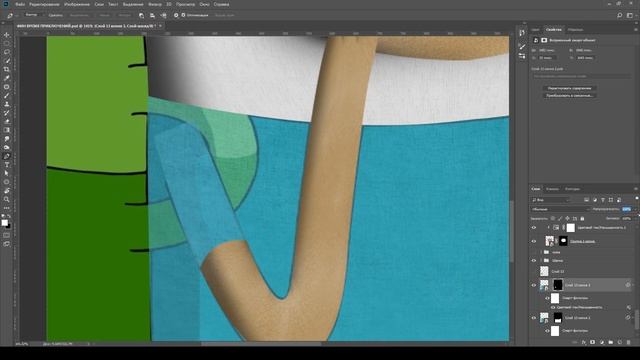640x360 pixels.
Task: Select the Lasso tool
Action: [x=7, y=52]
